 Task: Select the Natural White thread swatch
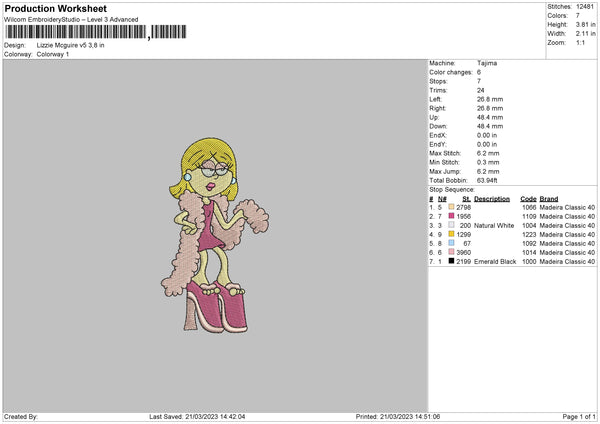coord(451,225)
